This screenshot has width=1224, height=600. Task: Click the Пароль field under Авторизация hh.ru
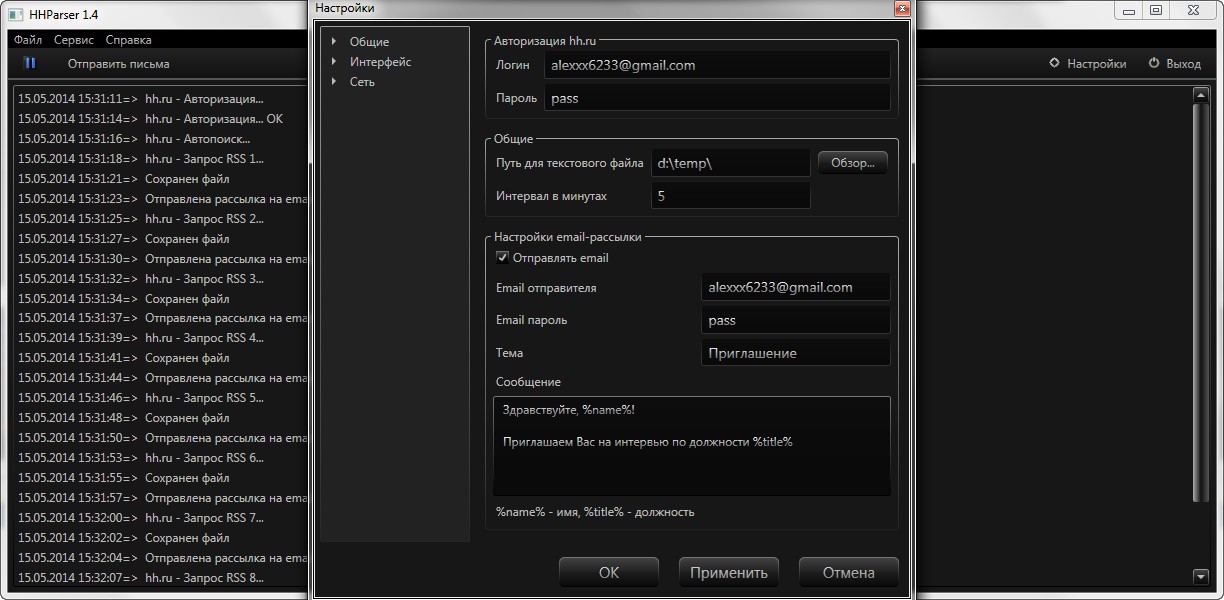(717, 98)
